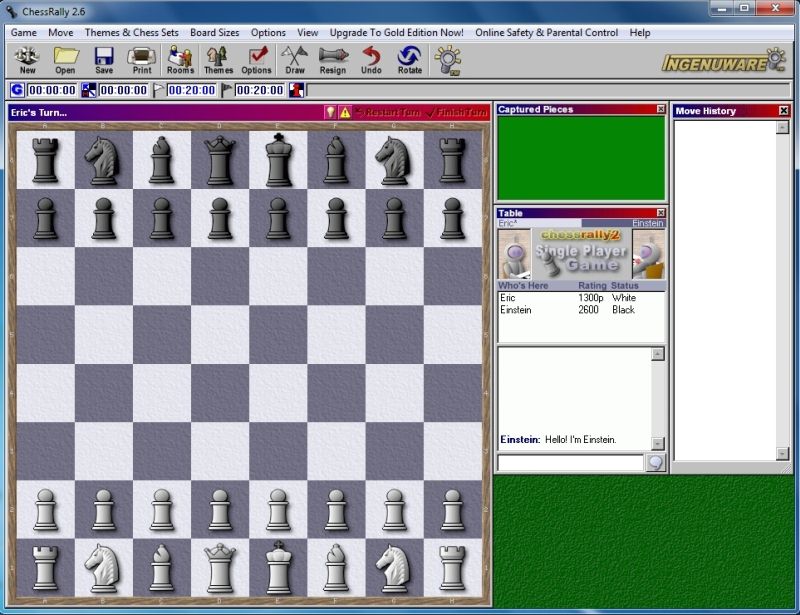
Task: Select Einstein row in Who's Here list
Action: [581, 310]
